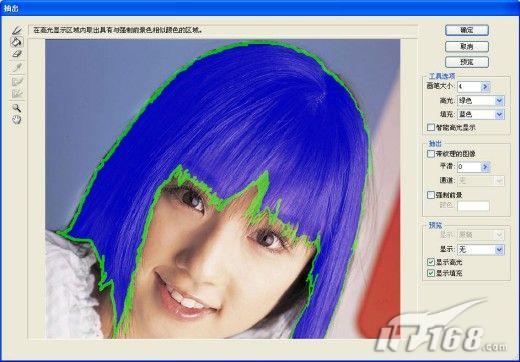Image resolution: width=520 pixels, height=362 pixels.
Task: Click the 取消 (Cancel) button
Action: pyautogui.click(x=467, y=46)
